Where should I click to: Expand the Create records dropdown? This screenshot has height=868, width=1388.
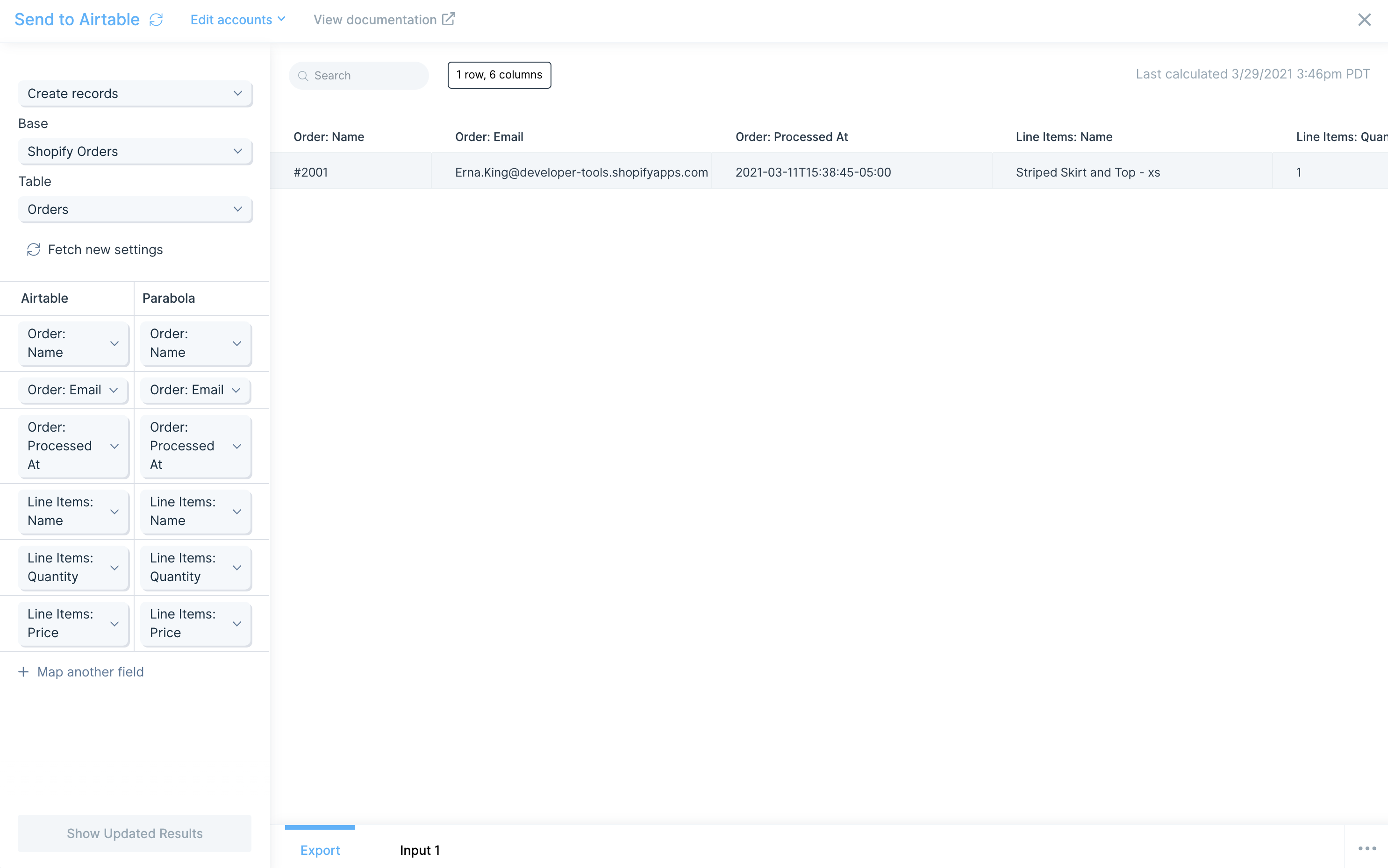point(135,93)
